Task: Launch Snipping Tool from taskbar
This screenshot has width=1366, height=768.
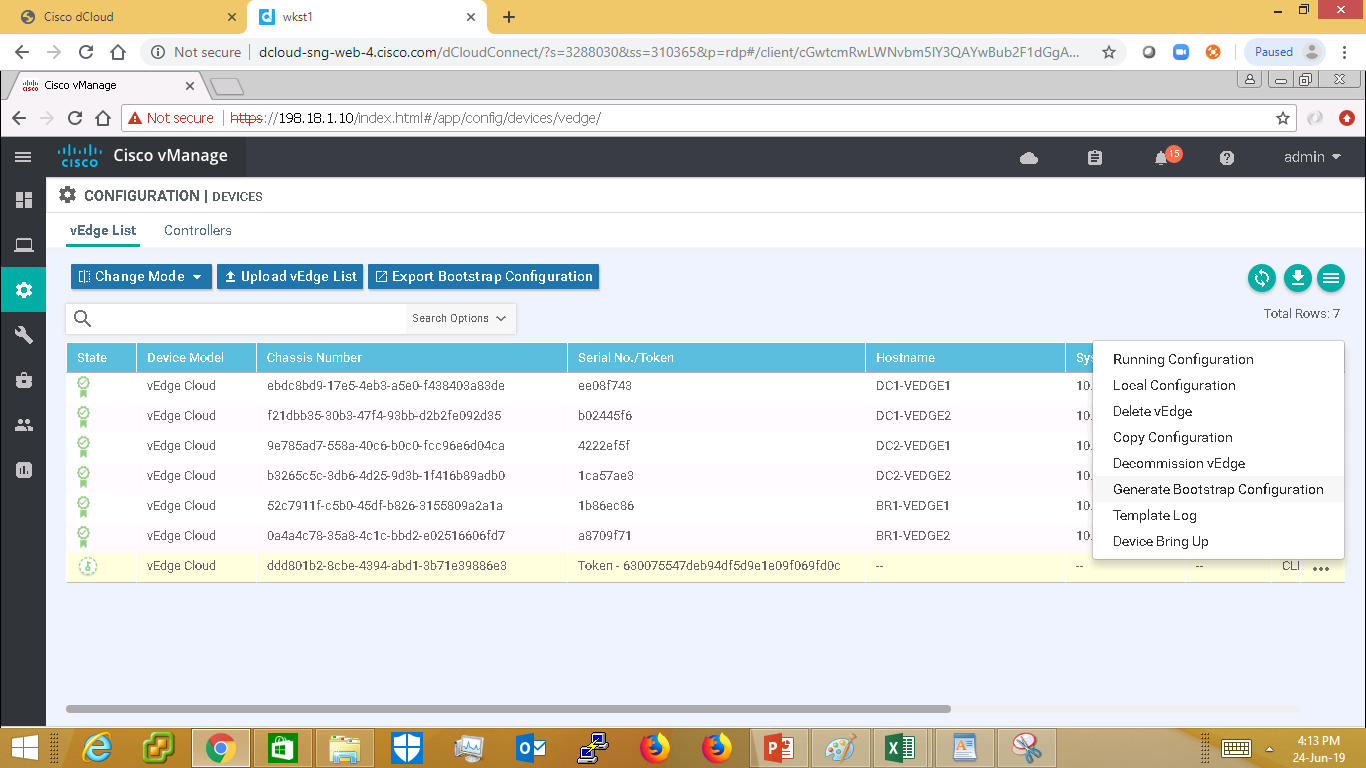Action: click(1026, 747)
